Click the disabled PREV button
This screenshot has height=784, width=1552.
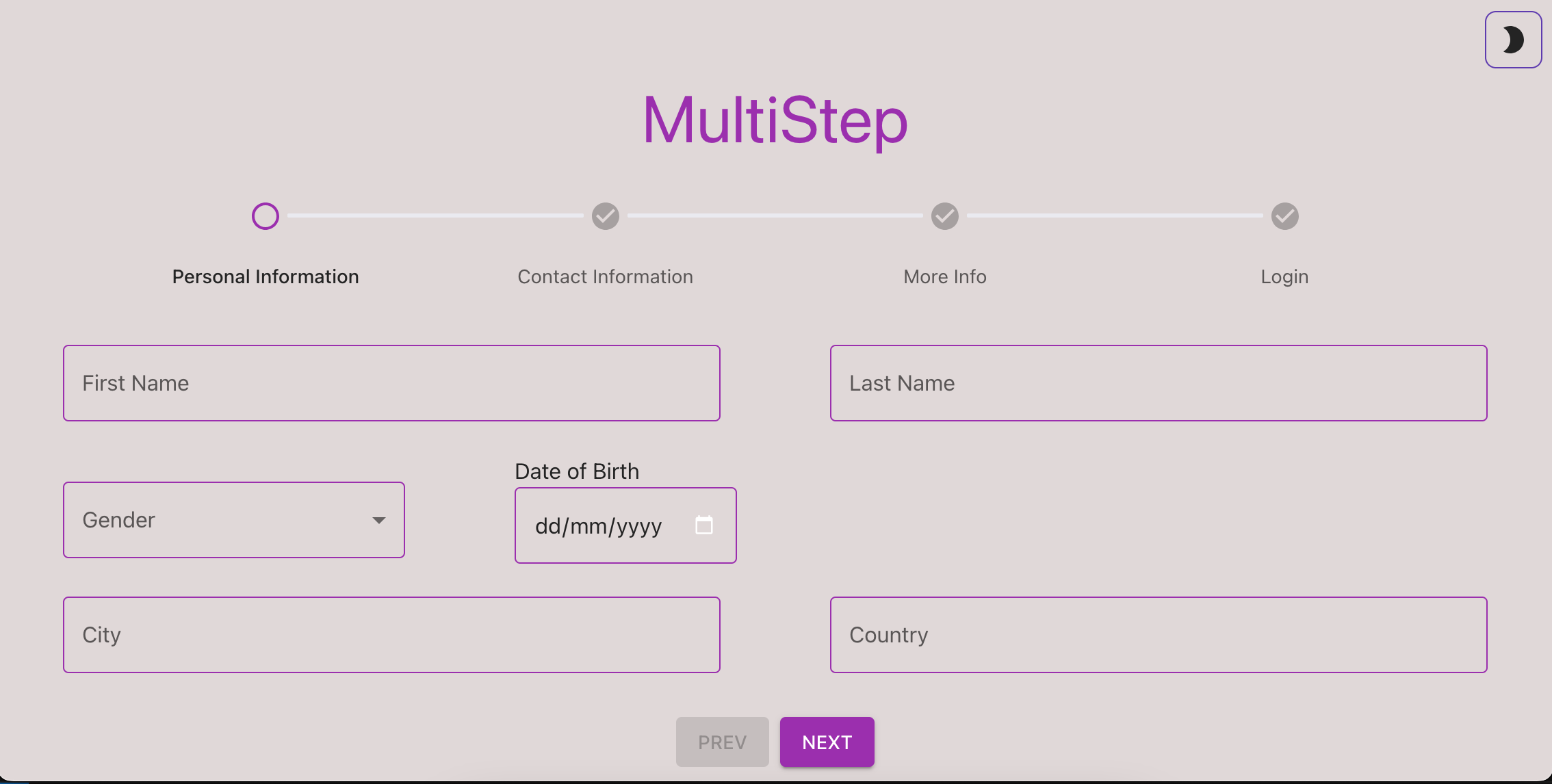coord(723,742)
